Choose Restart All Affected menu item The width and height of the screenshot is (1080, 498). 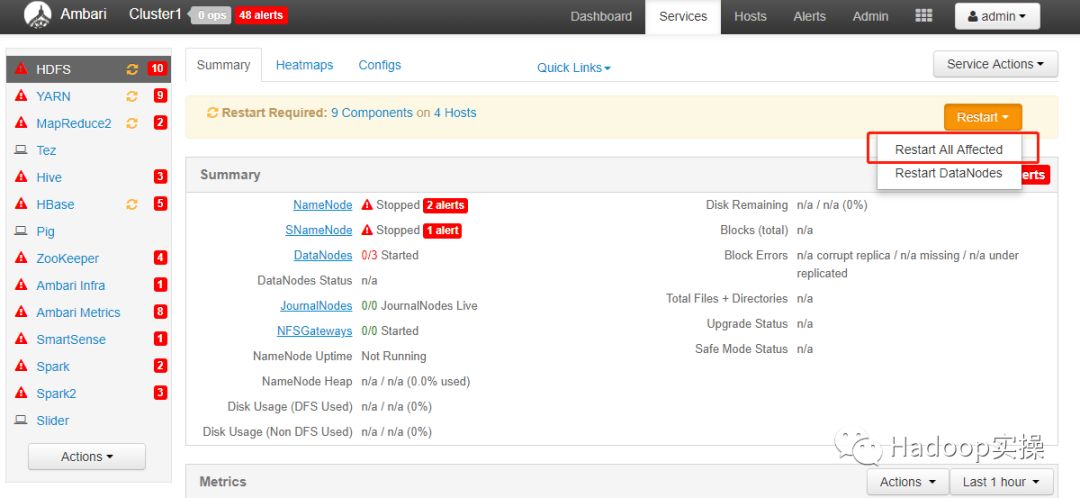tap(948, 149)
